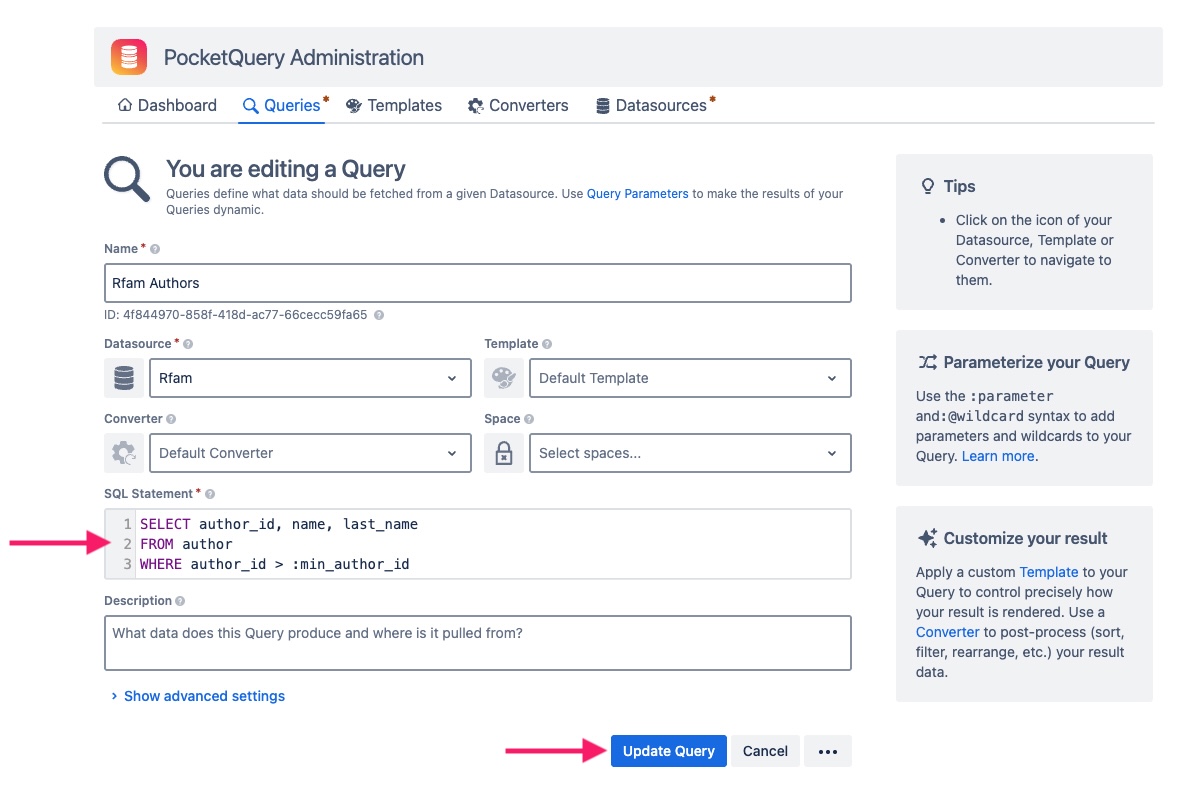Click the Update Query button
1190x790 pixels.
669,751
